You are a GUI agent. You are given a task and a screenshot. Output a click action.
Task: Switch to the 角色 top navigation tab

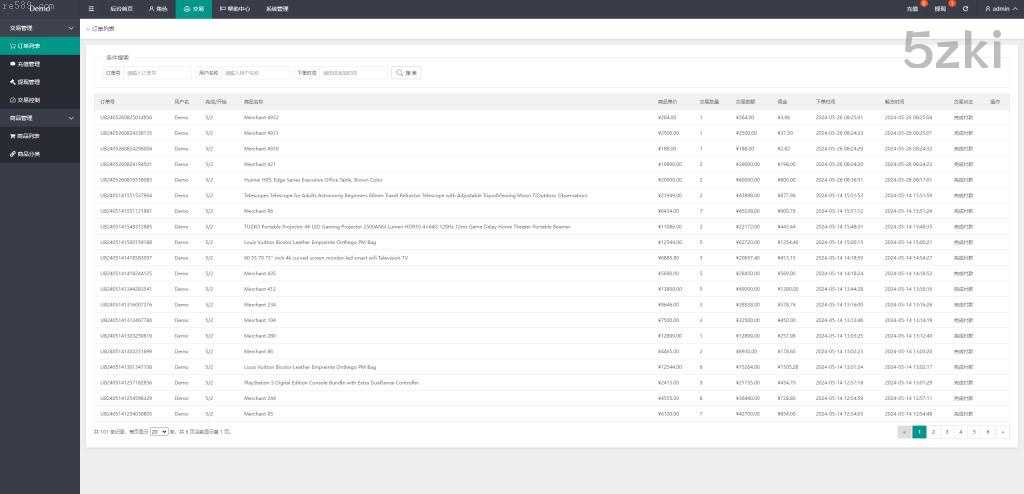(158, 8)
